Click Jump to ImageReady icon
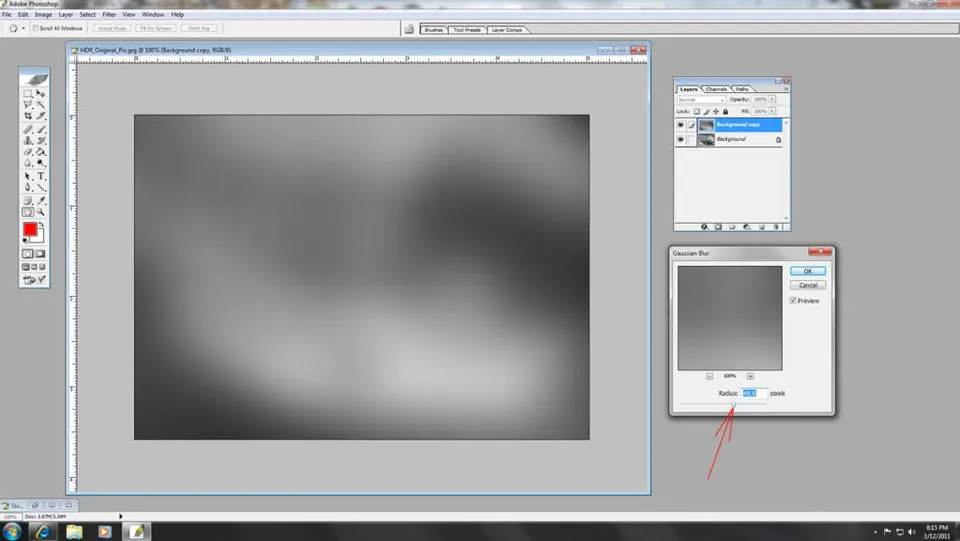The width and height of the screenshot is (960, 541). [34, 280]
